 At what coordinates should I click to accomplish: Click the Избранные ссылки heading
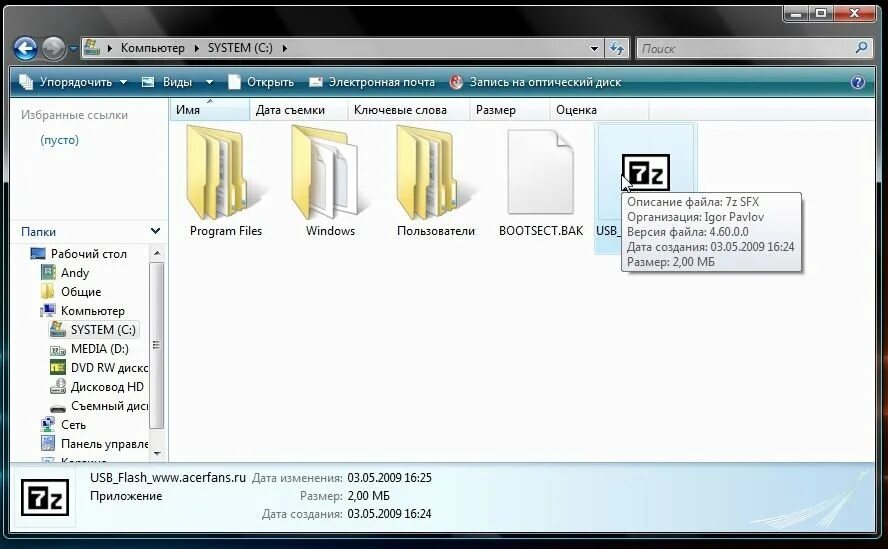(x=74, y=115)
